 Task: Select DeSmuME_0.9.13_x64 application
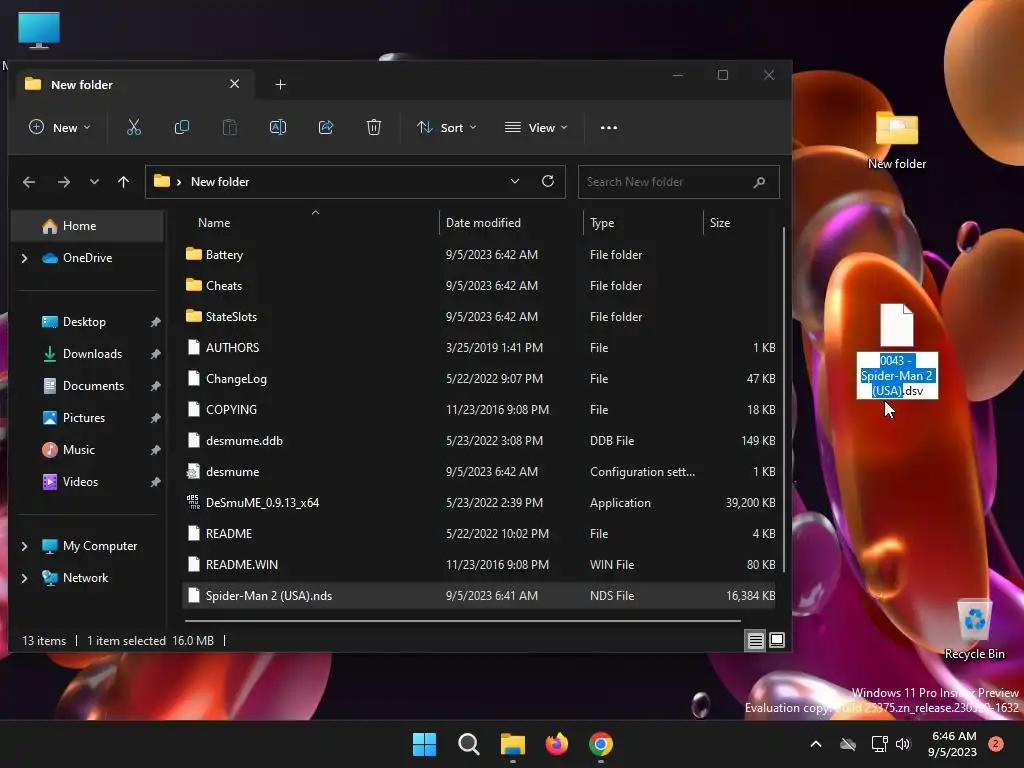[x=479, y=503]
